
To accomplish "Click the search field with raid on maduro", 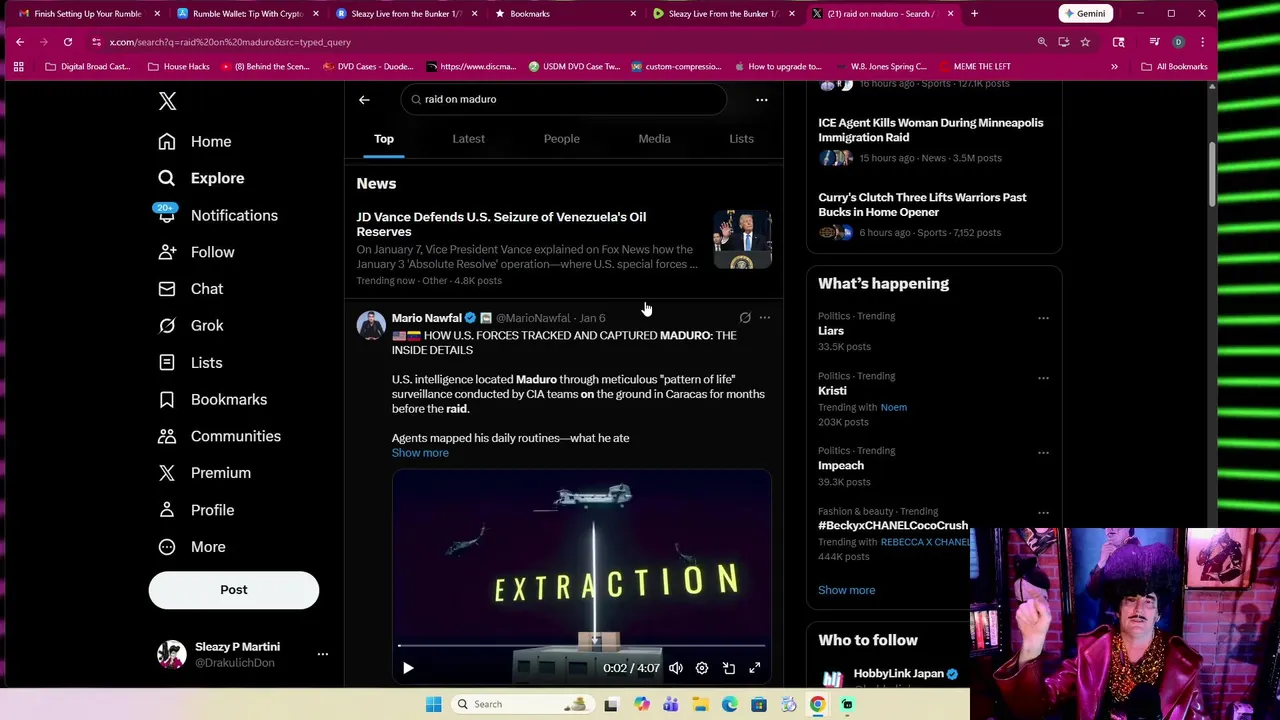I will point(564,99).
